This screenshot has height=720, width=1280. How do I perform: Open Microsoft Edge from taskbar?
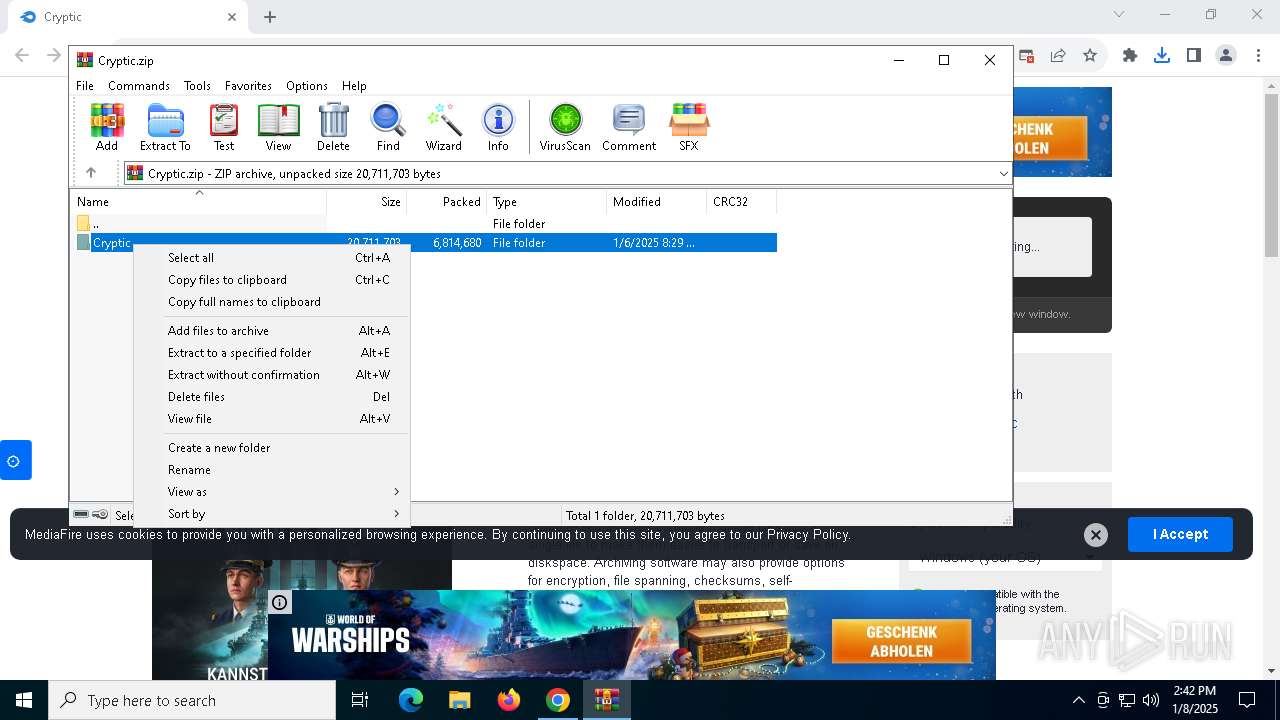pyautogui.click(x=411, y=700)
